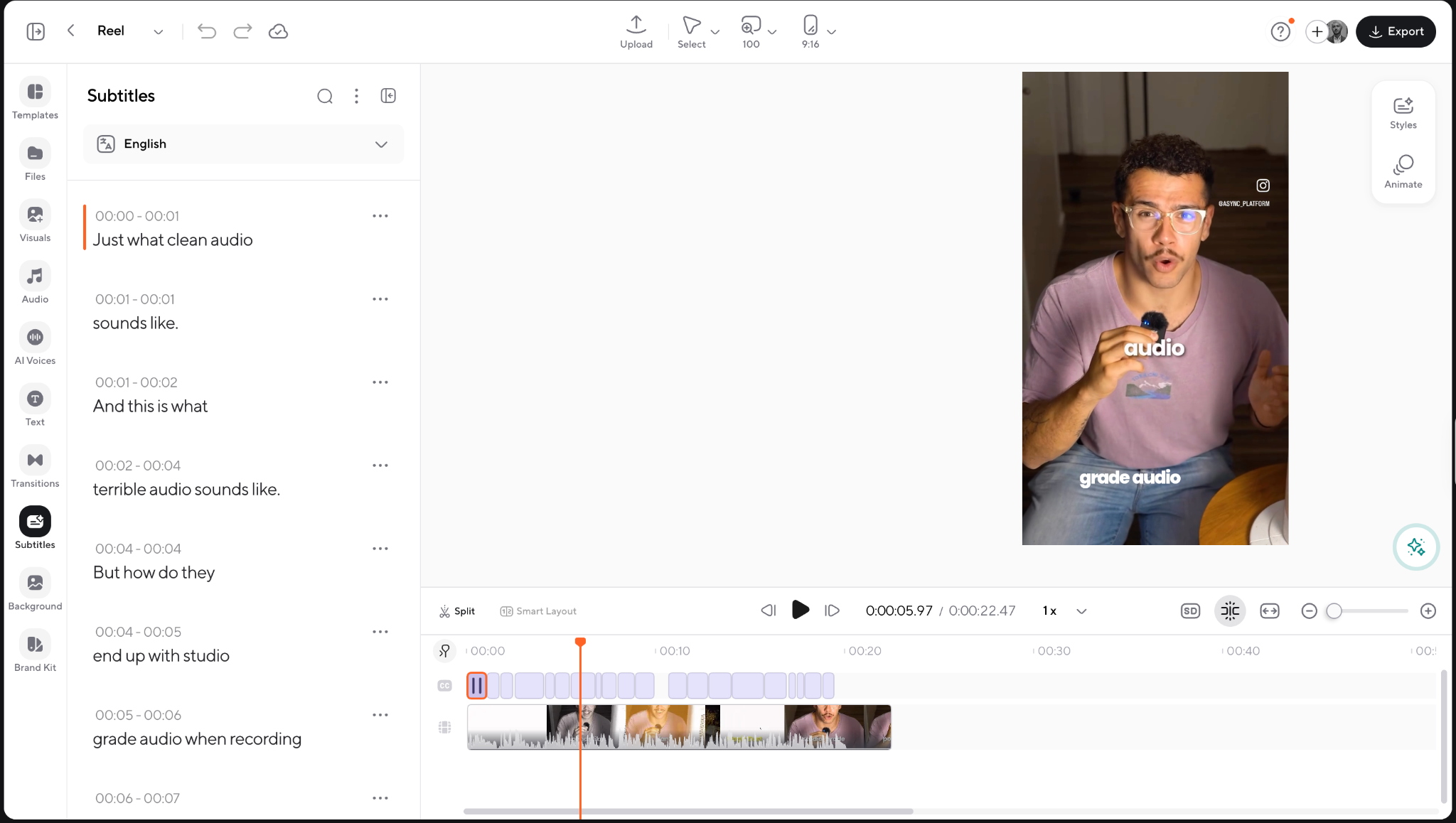Toggle the CC subtitle track
Viewport: 1456px width, 823px height.
pyautogui.click(x=444, y=686)
